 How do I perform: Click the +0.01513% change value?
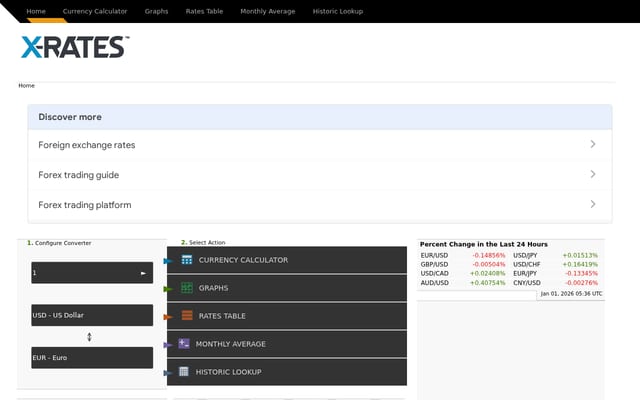pyautogui.click(x=580, y=256)
